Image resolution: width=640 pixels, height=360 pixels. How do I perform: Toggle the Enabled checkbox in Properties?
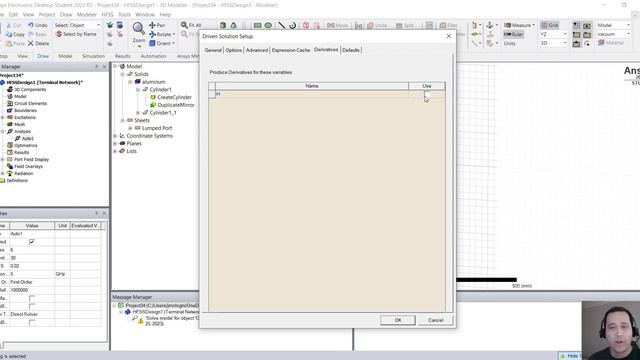tap(32, 242)
